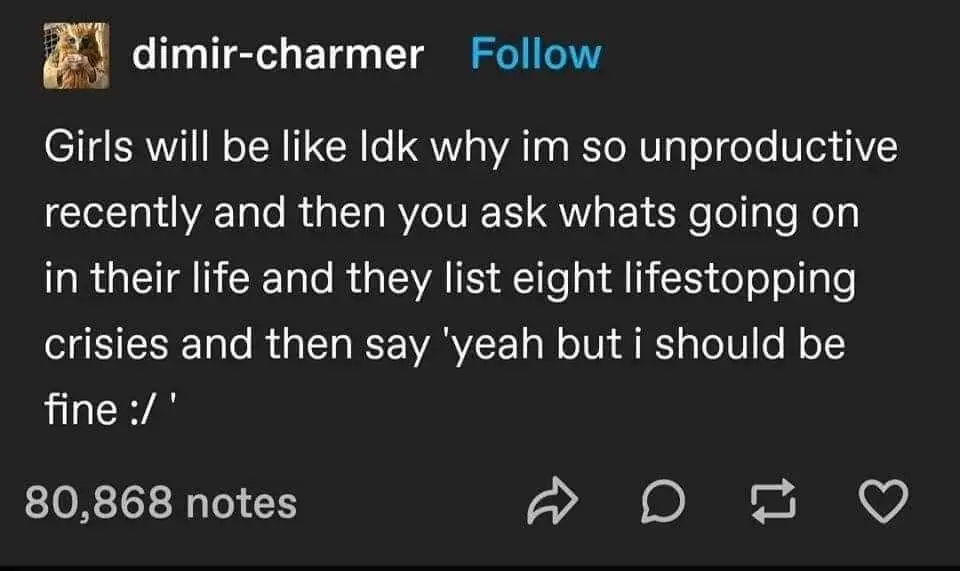Click the word 'unproductive' in the post
This screenshot has width=960, height=571.
point(768,147)
